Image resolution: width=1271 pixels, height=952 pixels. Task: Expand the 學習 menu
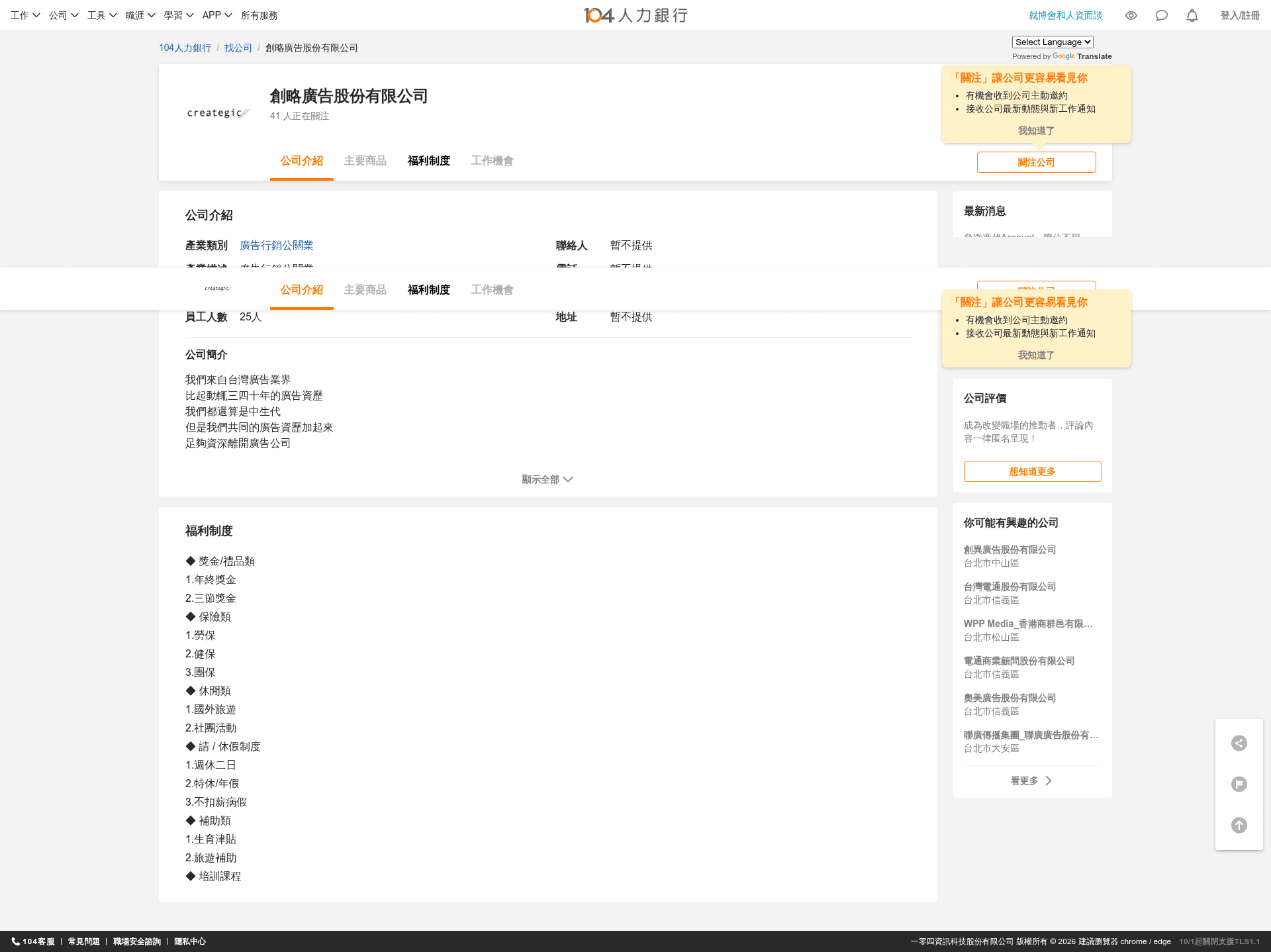click(x=179, y=15)
